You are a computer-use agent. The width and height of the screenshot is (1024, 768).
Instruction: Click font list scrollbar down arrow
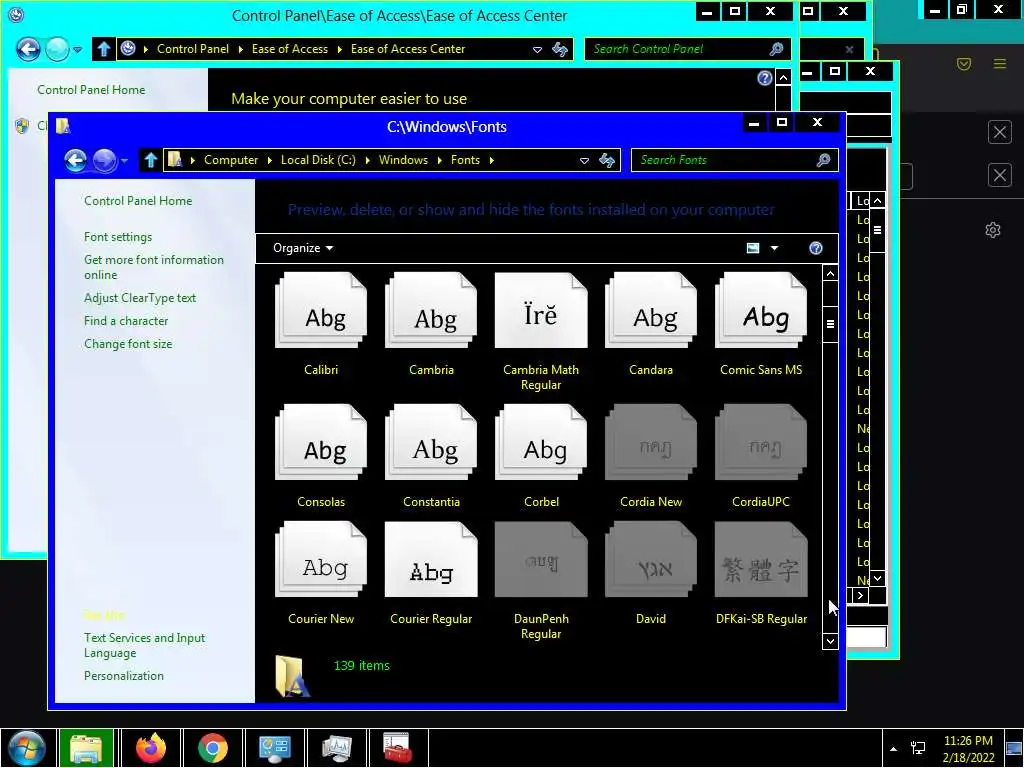point(830,641)
